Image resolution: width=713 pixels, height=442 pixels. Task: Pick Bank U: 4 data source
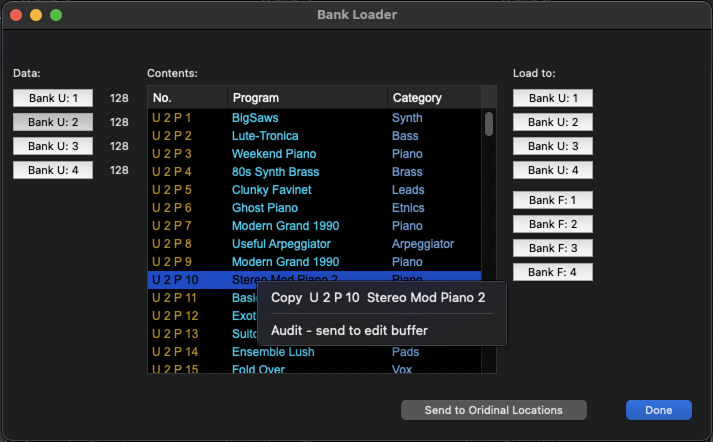pos(53,170)
